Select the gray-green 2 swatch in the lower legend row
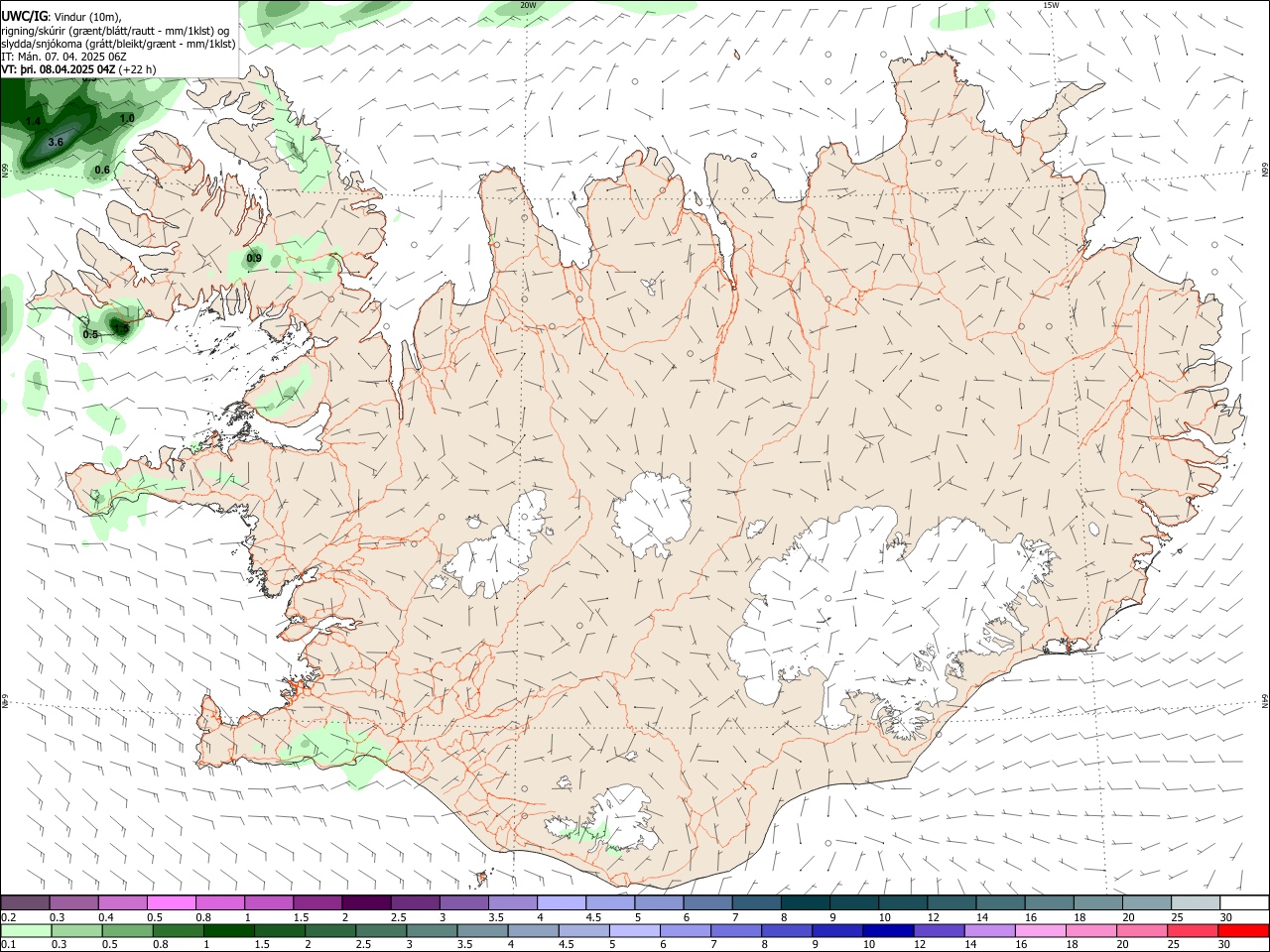1270x952 pixels. click(329, 931)
